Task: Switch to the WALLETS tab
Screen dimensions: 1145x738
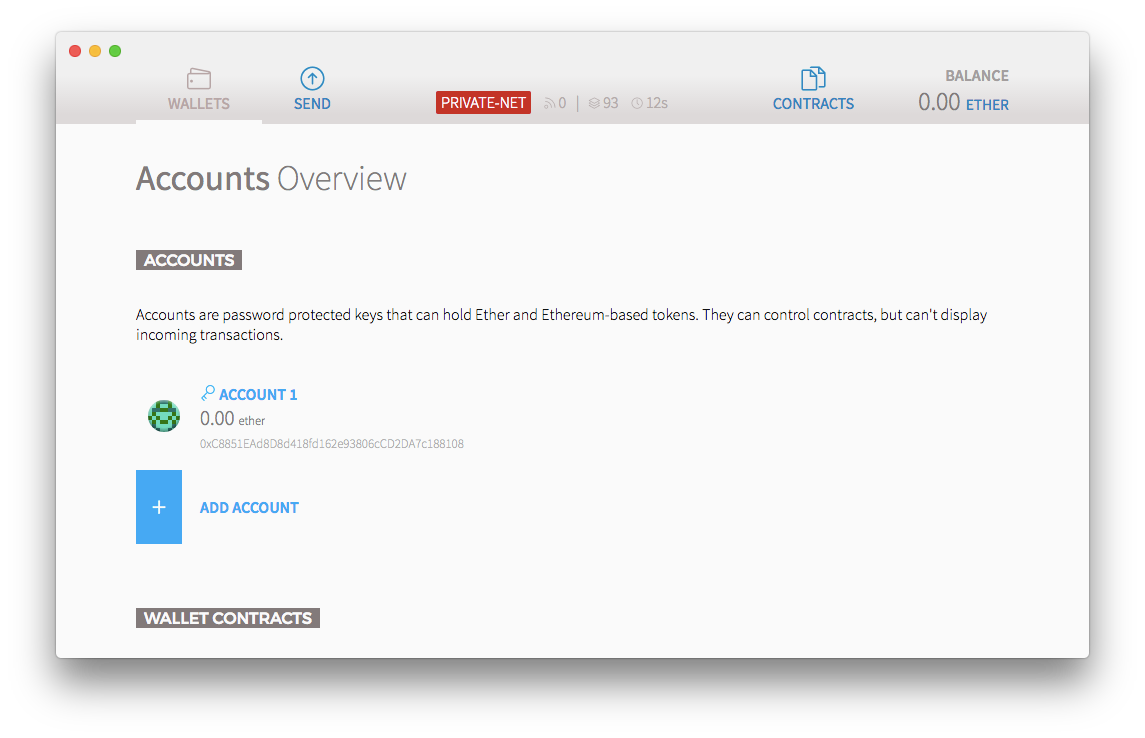Action: coord(198,103)
